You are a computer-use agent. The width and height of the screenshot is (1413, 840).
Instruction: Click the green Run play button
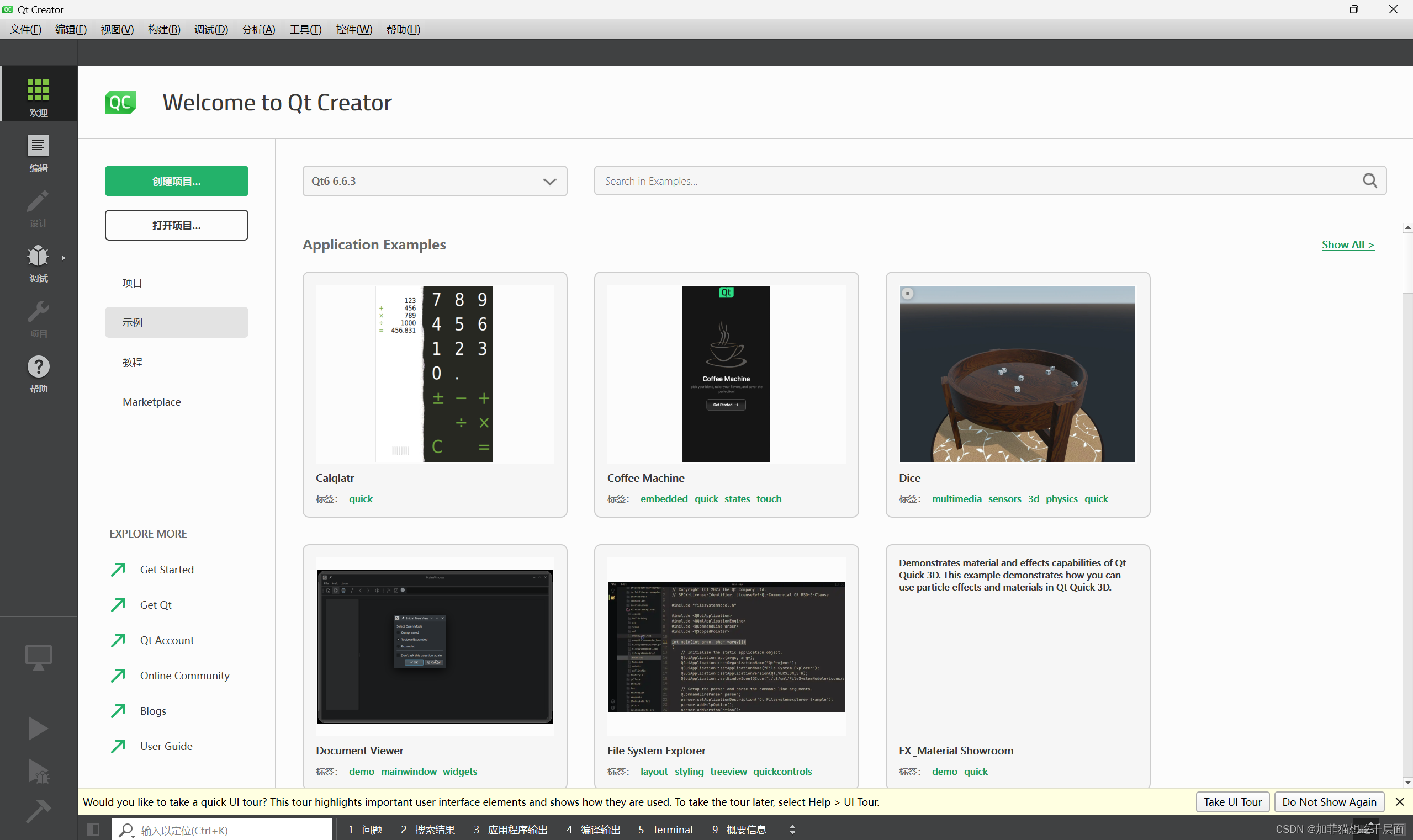pos(38,728)
